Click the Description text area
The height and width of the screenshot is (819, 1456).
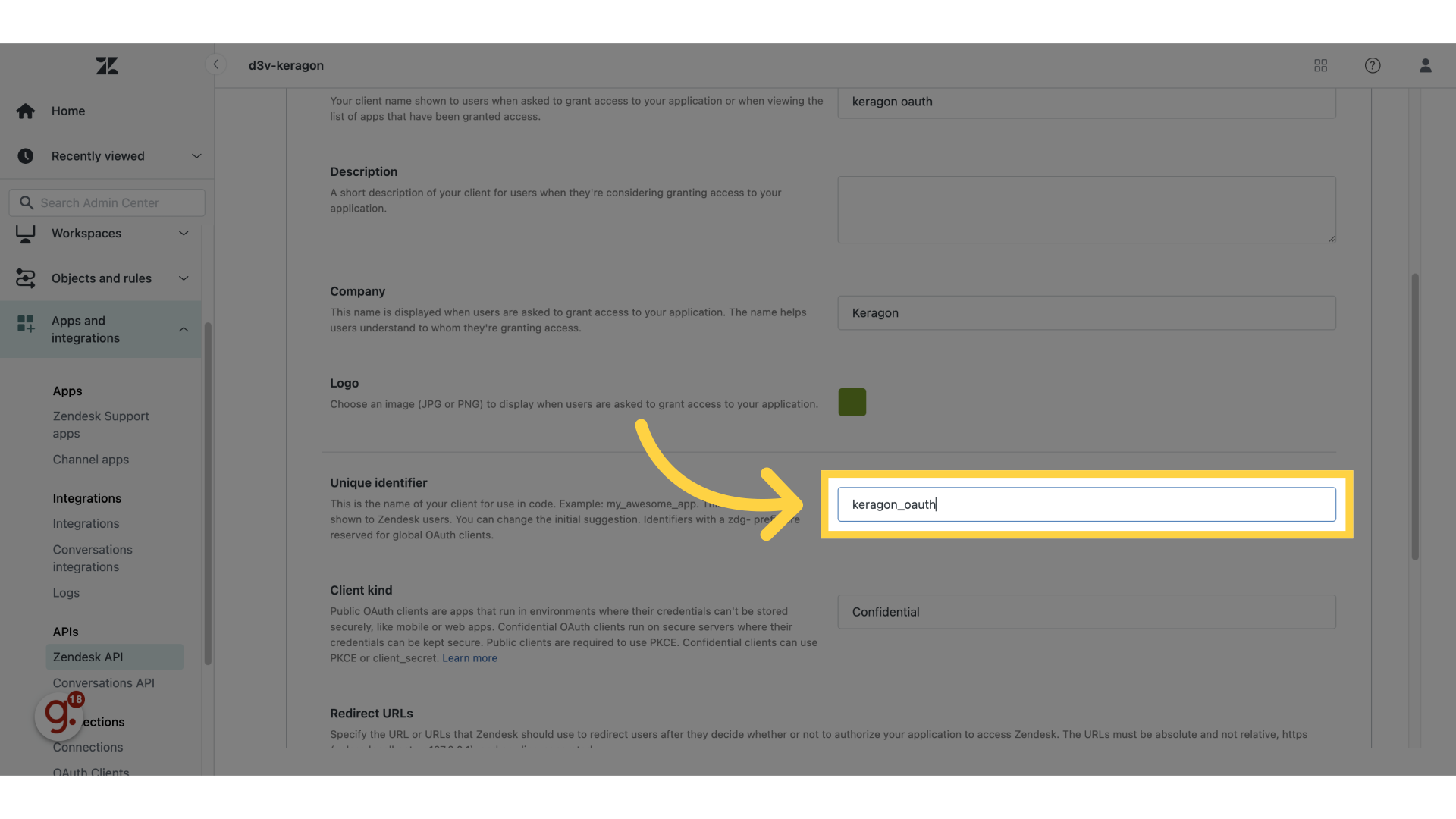click(1087, 210)
